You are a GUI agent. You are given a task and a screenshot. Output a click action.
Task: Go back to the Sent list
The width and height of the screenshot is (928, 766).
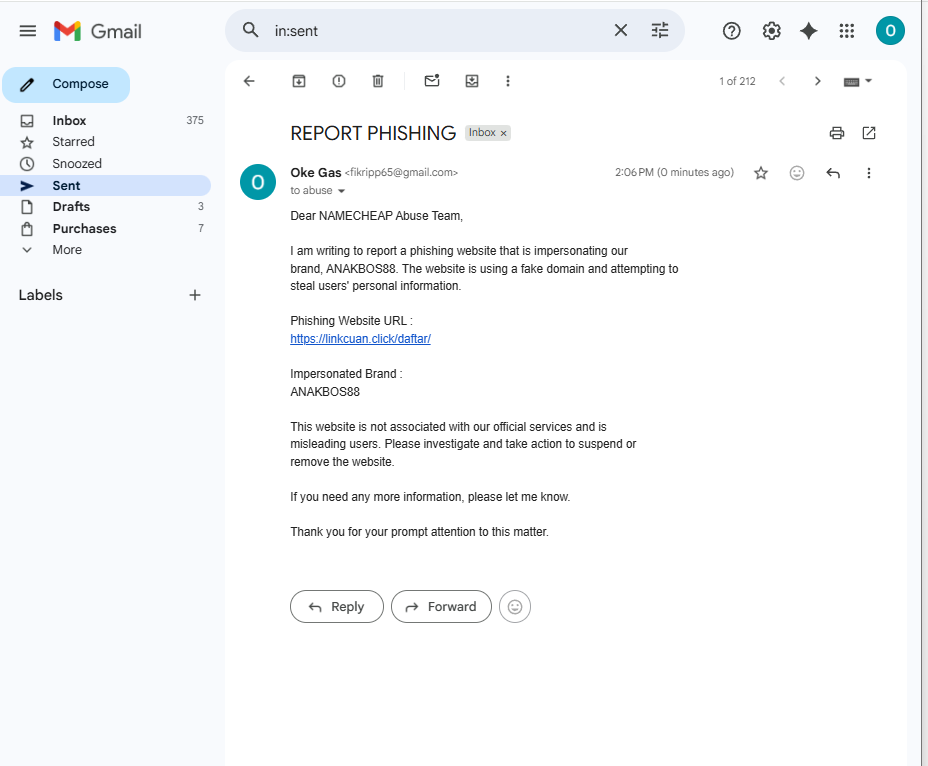tap(249, 81)
